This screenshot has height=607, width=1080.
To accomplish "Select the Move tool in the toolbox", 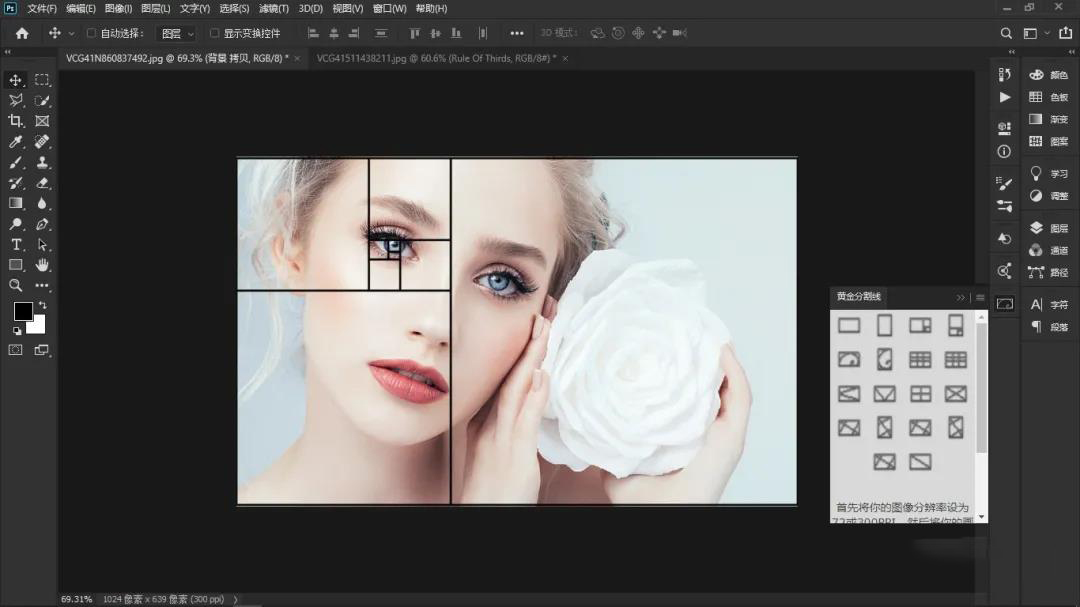I will coord(16,80).
